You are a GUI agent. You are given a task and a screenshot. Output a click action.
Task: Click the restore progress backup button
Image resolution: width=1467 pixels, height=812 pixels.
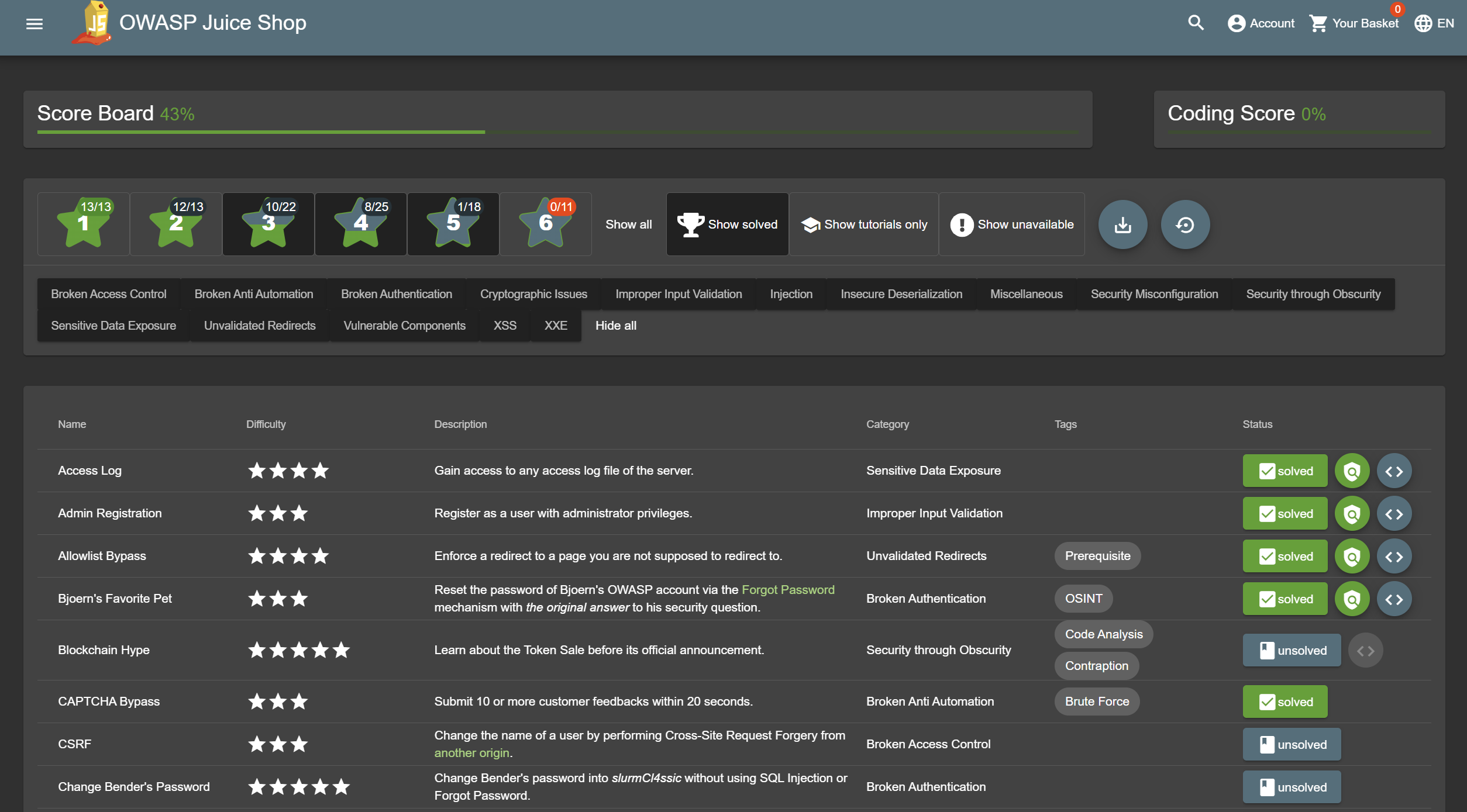coord(1185,224)
